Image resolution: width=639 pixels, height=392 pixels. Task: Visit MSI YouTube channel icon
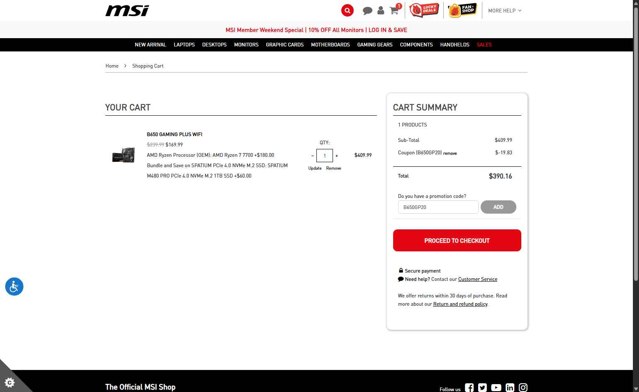coord(496,388)
